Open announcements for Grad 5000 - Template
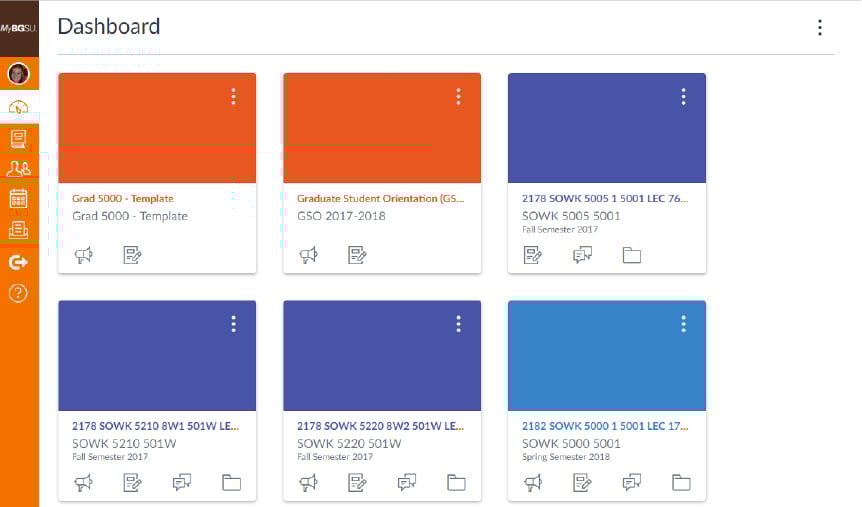The width and height of the screenshot is (862, 507). tap(84, 255)
